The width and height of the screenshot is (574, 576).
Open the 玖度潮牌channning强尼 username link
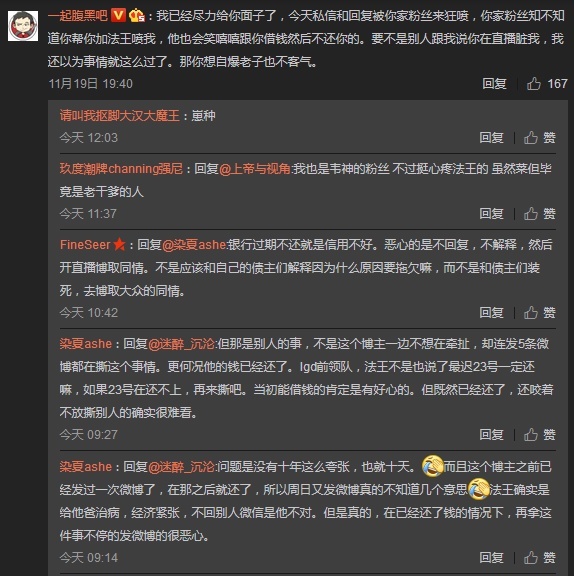121,169
